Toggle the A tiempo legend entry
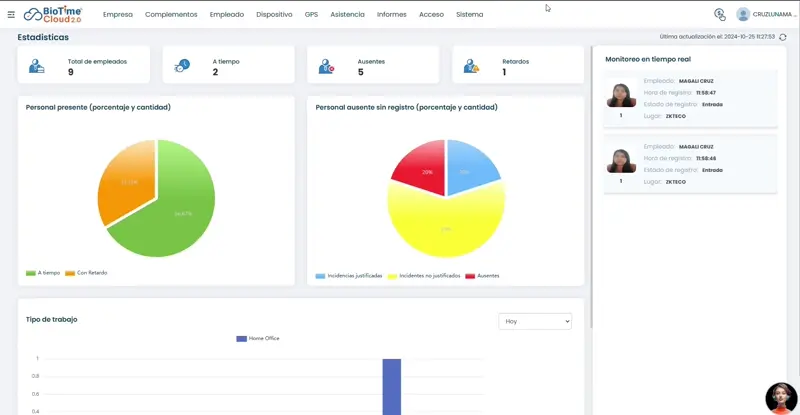 pos(43,273)
